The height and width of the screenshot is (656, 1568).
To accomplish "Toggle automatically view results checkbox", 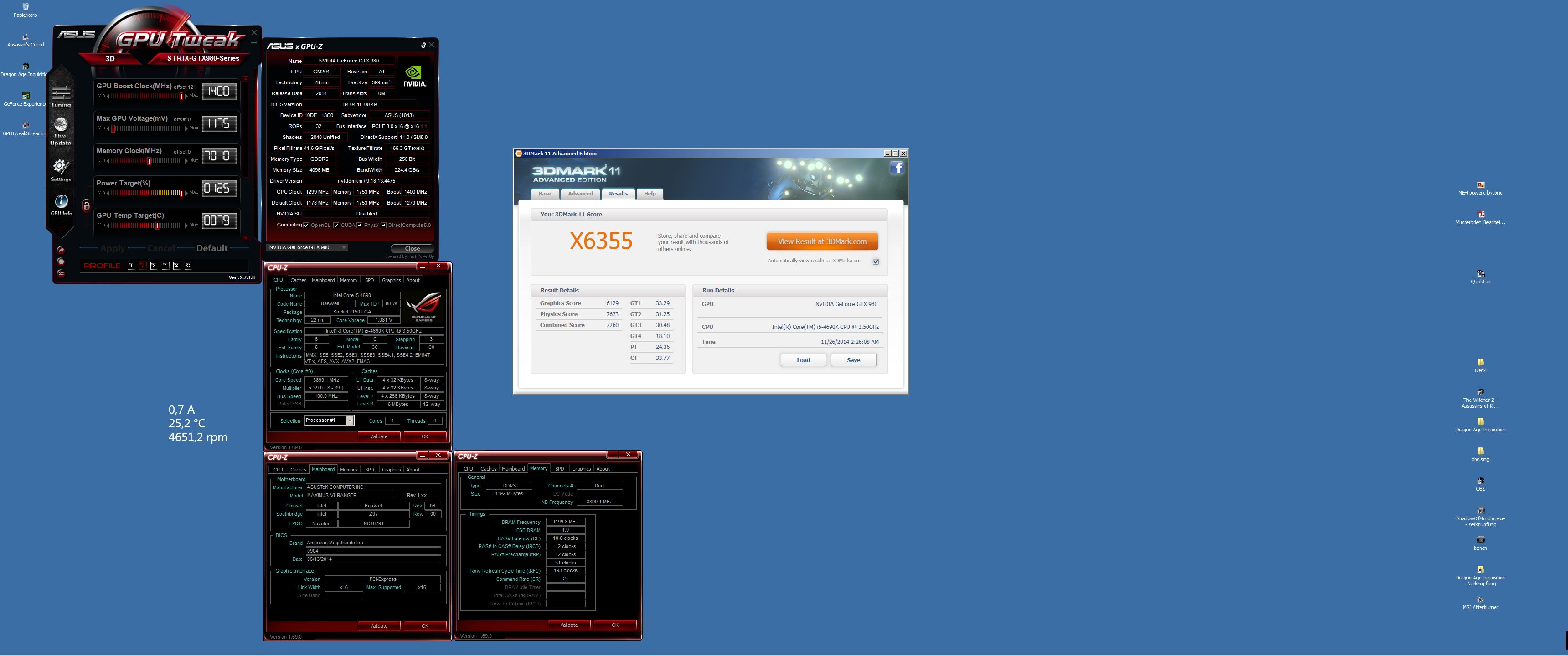I will click(876, 261).
